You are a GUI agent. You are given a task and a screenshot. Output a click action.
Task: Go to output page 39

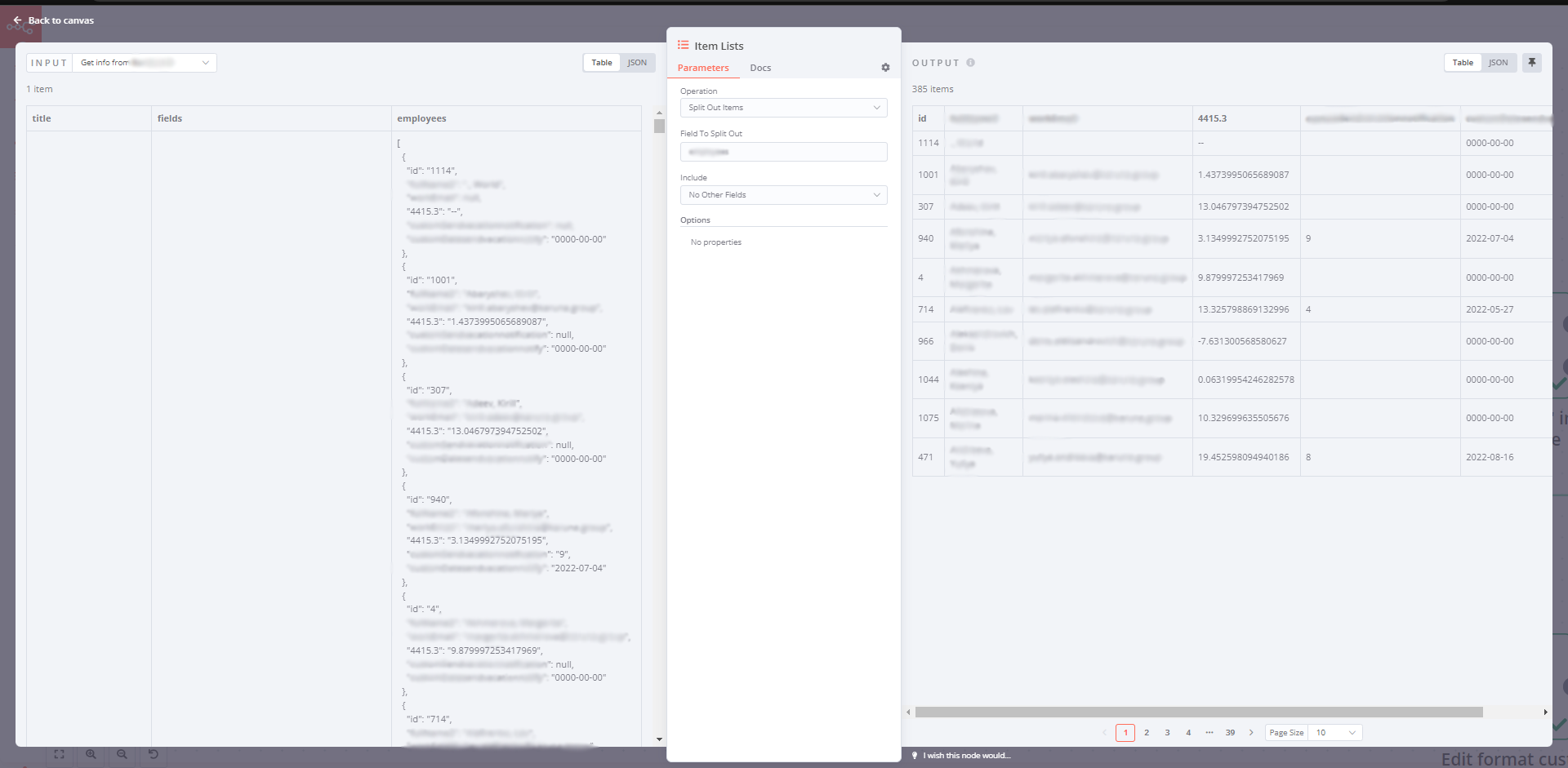(x=1230, y=733)
